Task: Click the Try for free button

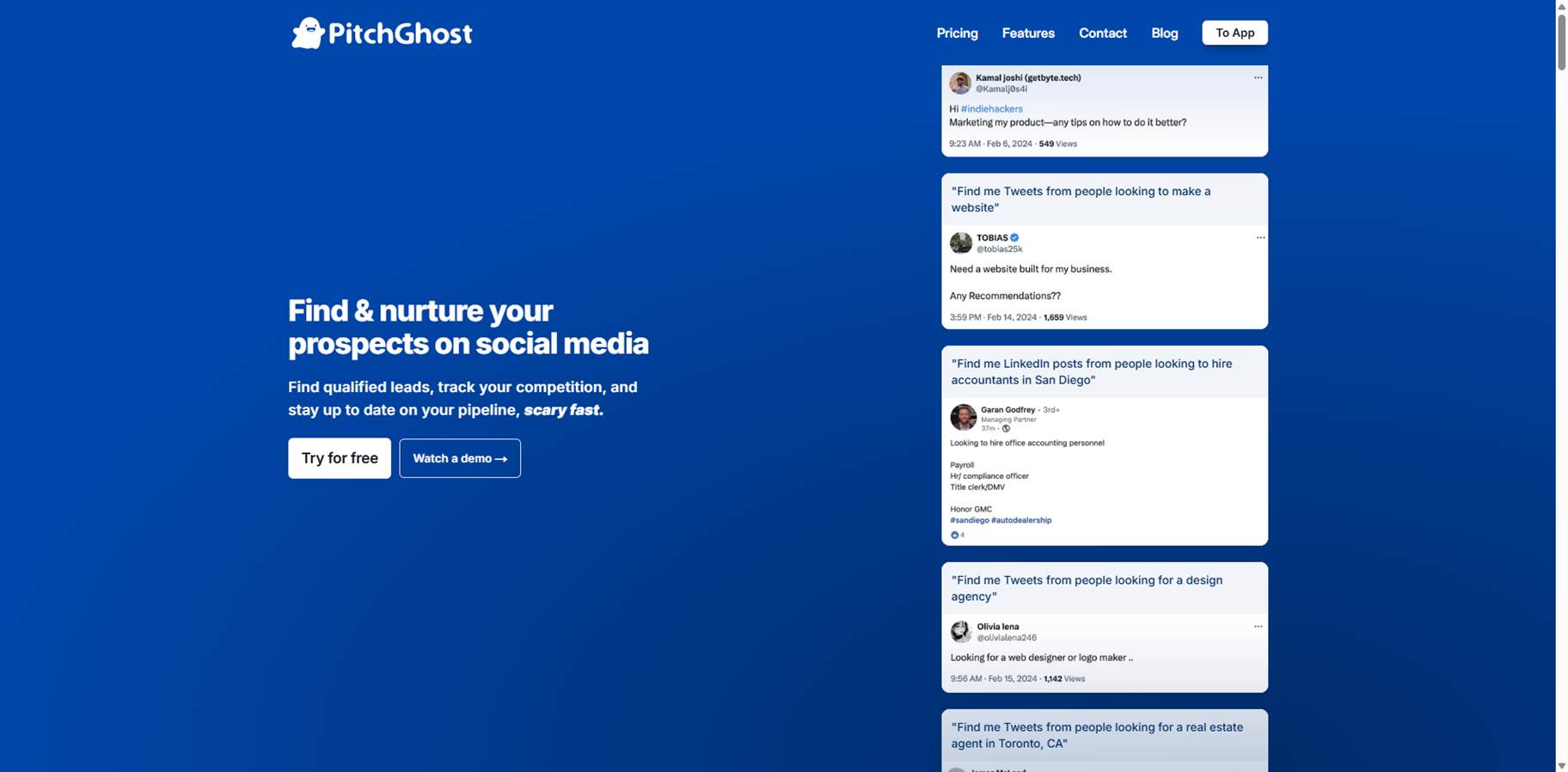Action: click(x=340, y=458)
